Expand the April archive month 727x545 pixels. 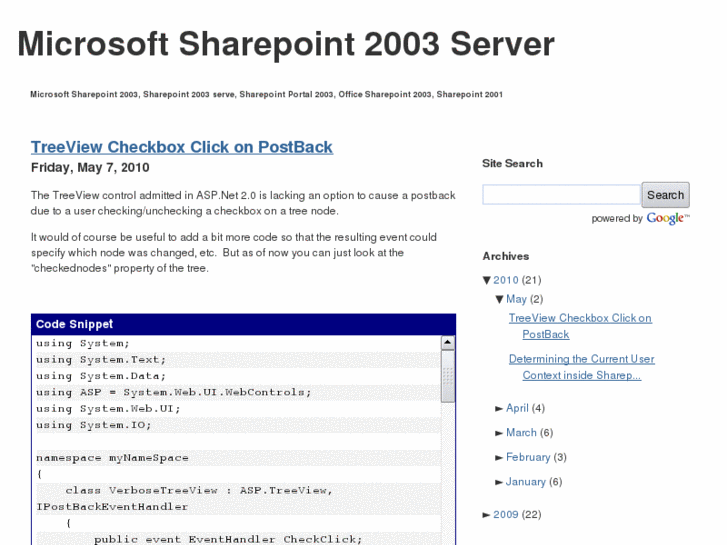click(499, 409)
